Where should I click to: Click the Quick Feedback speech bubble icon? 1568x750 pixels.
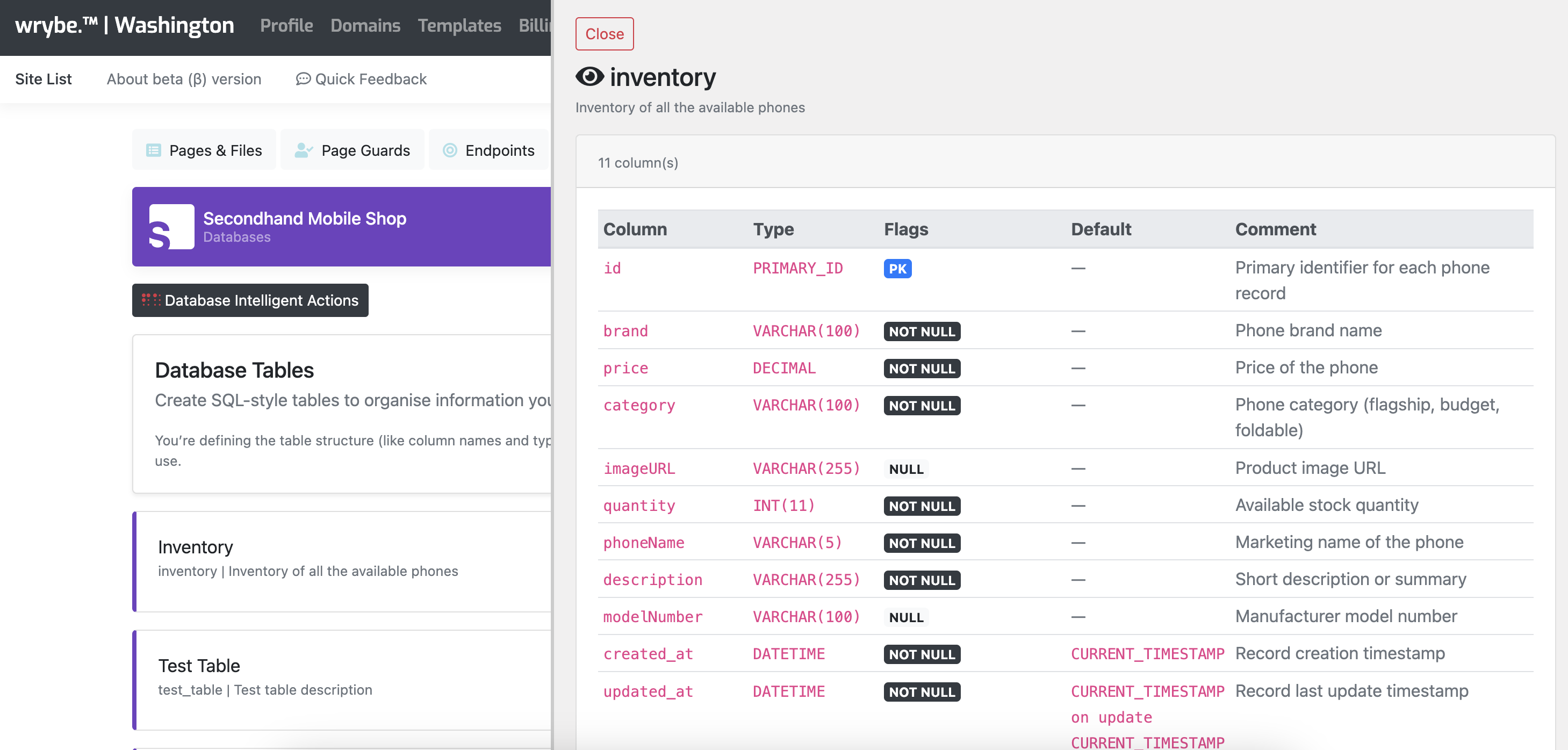303,79
